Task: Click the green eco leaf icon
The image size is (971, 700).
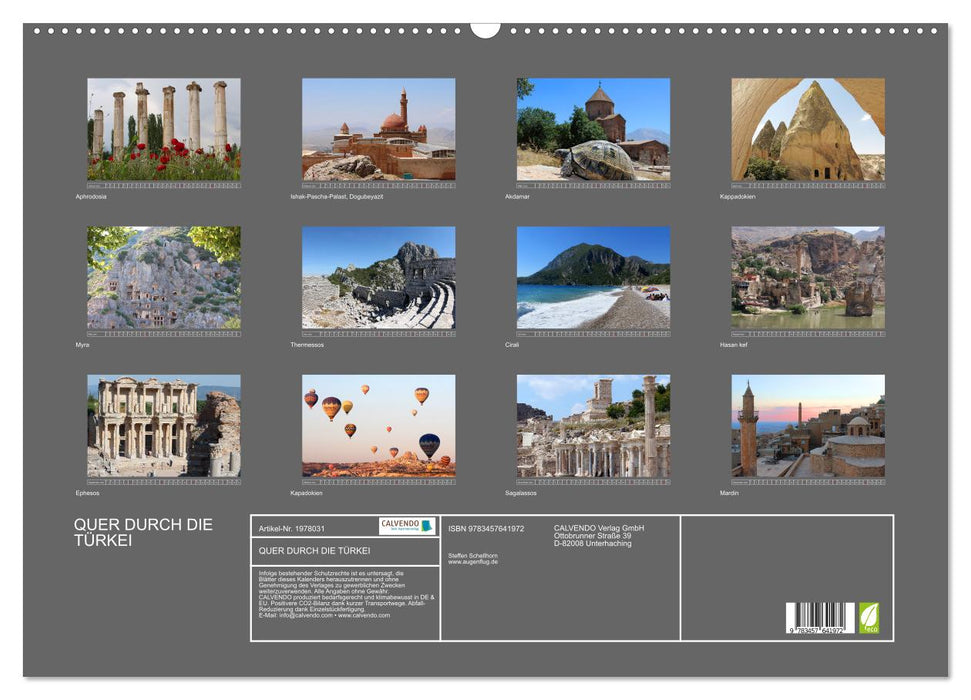Action: (869, 617)
